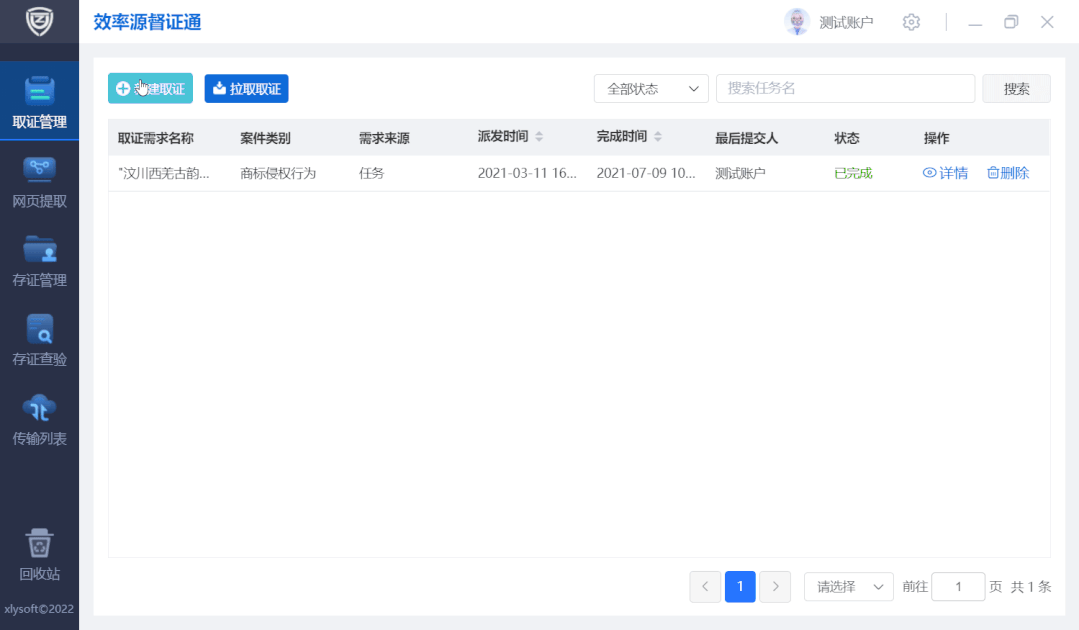Click the 测试账户 user avatar
The image size is (1079, 630).
[797, 21]
